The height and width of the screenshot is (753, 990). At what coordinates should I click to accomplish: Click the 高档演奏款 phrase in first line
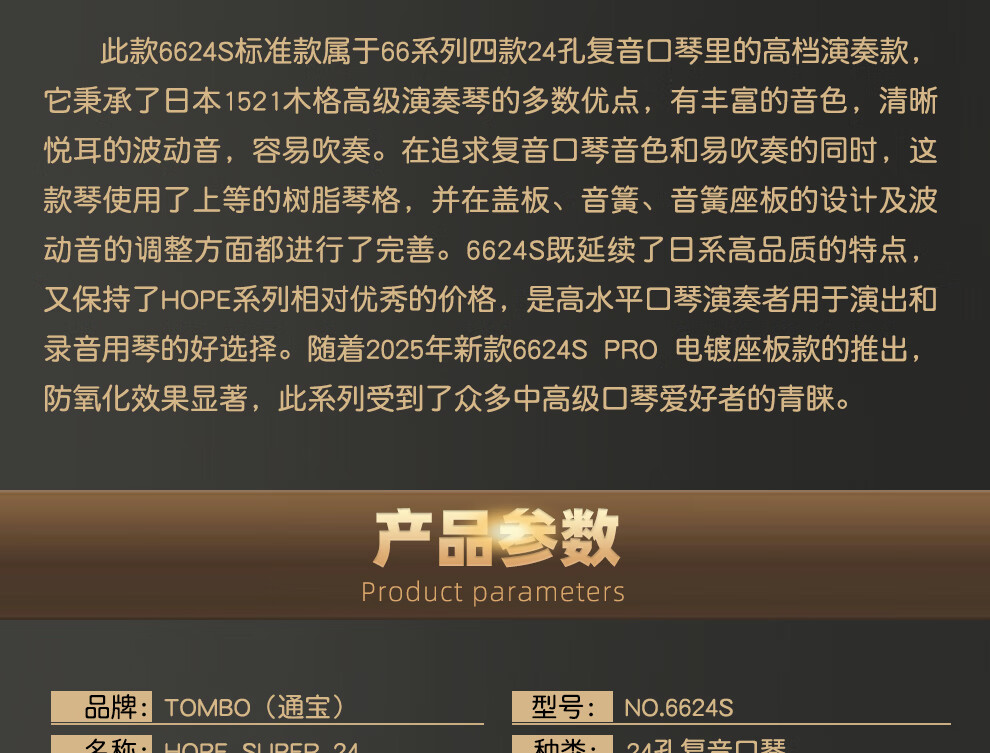click(x=835, y=52)
